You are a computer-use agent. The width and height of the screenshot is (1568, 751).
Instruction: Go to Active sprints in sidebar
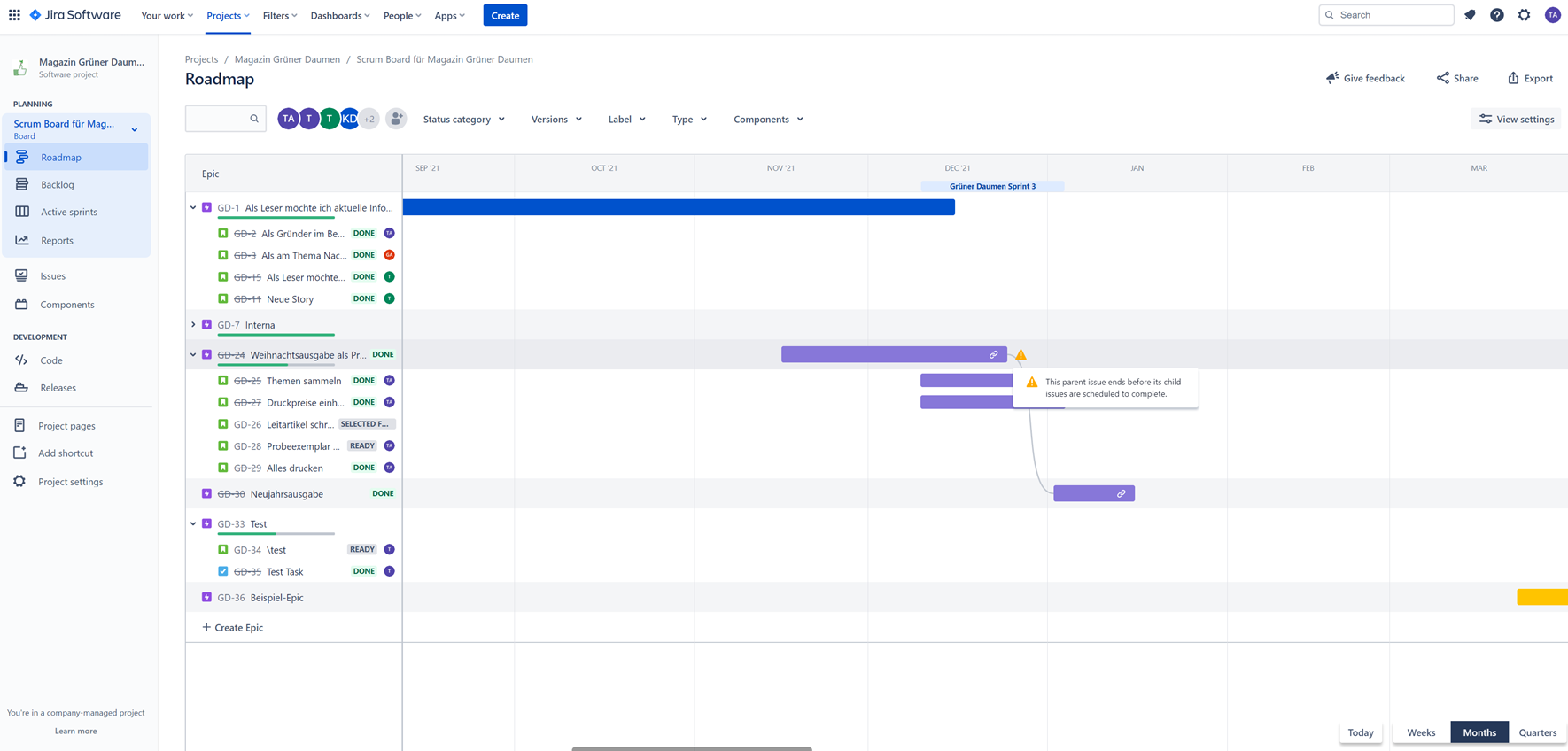[x=68, y=212]
